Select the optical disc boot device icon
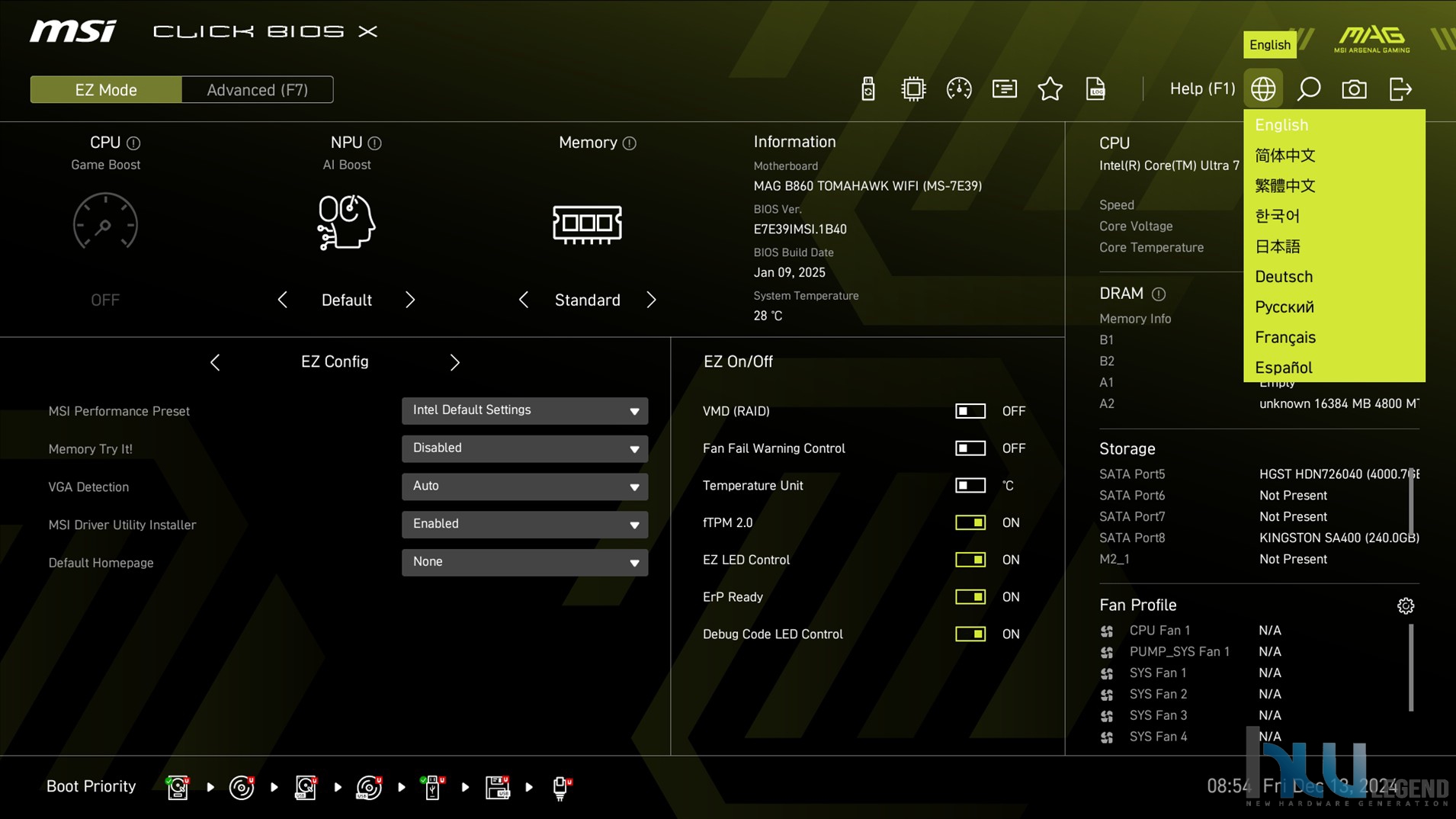This screenshot has height=819, width=1456. click(242, 787)
